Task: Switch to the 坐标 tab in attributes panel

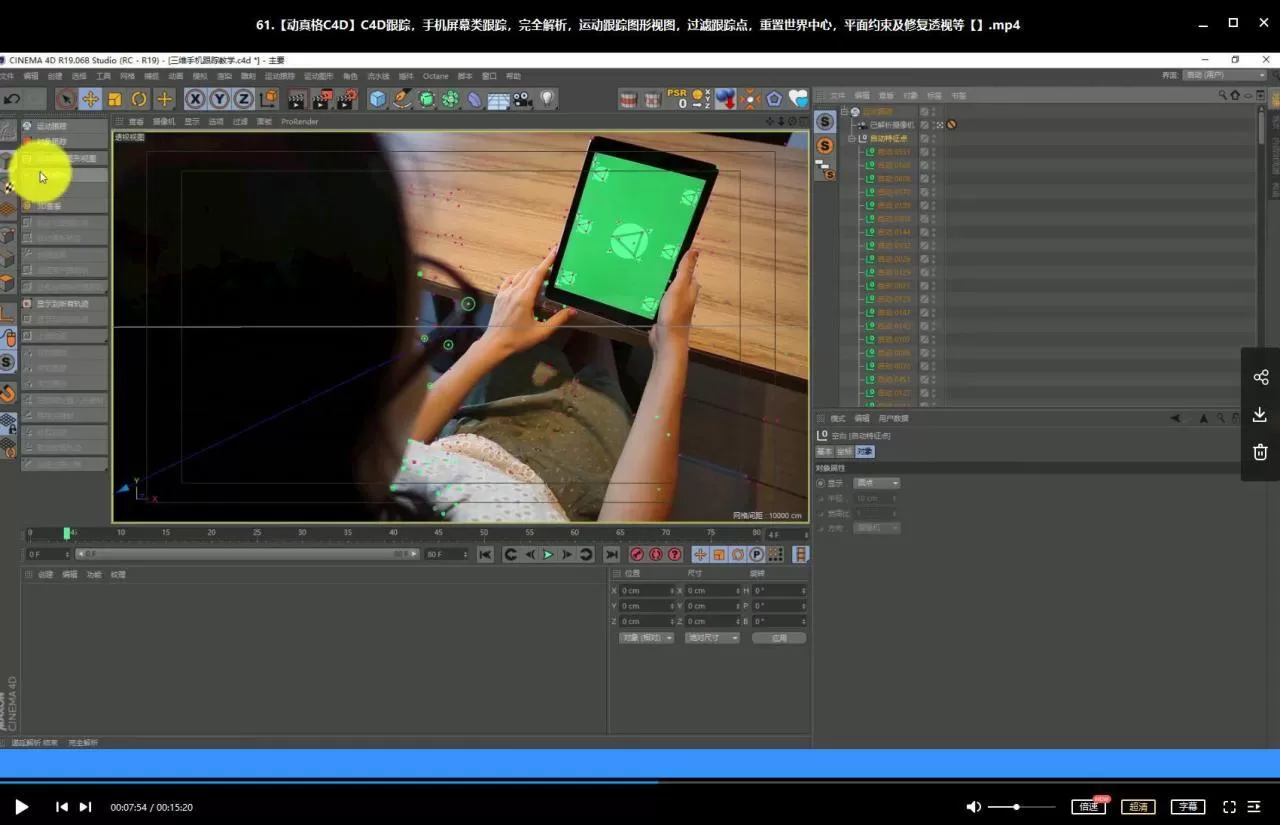Action: click(844, 451)
